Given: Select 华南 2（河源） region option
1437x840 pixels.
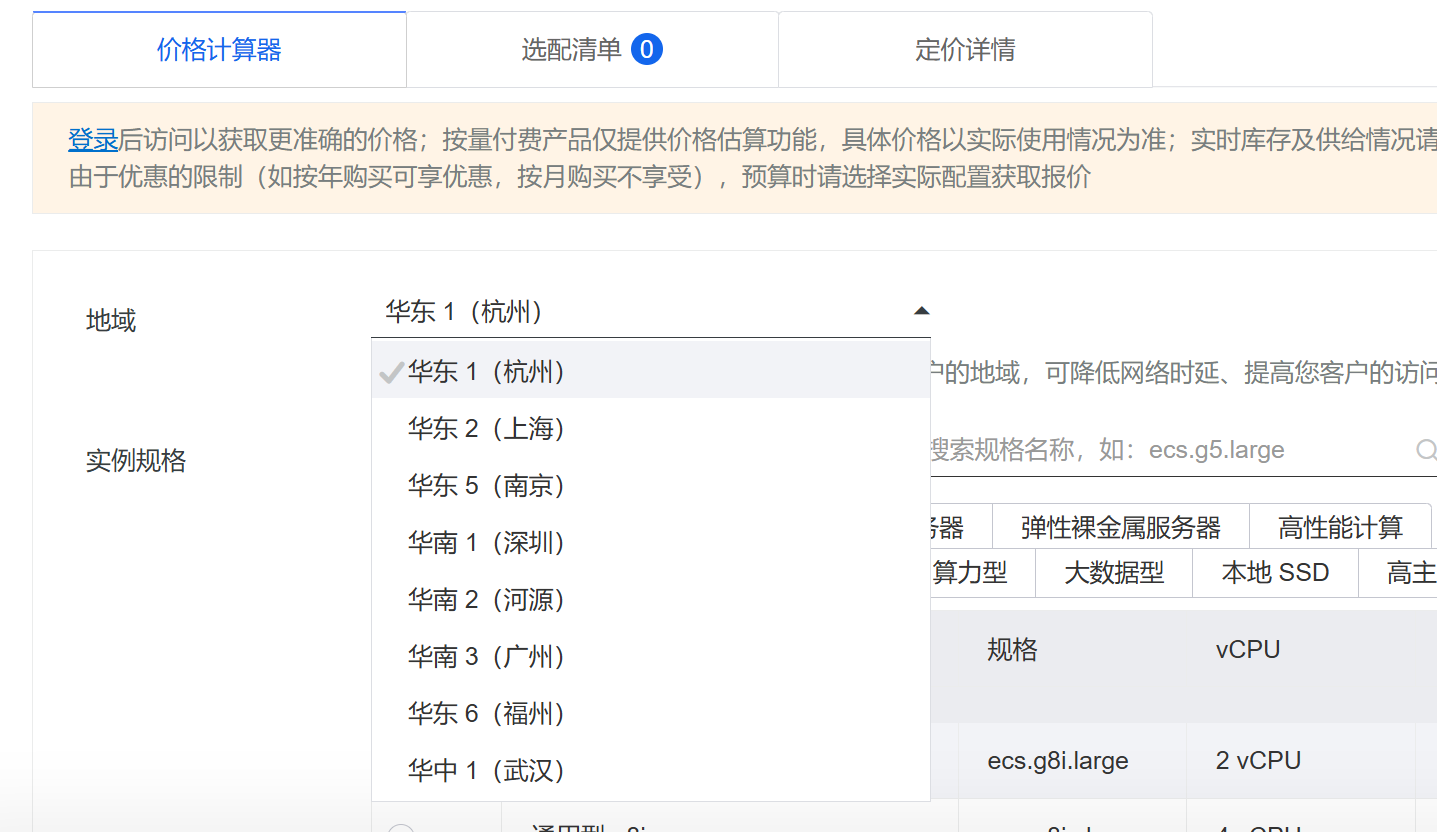Looking at the screenshot, I should [x=651, y=600].
